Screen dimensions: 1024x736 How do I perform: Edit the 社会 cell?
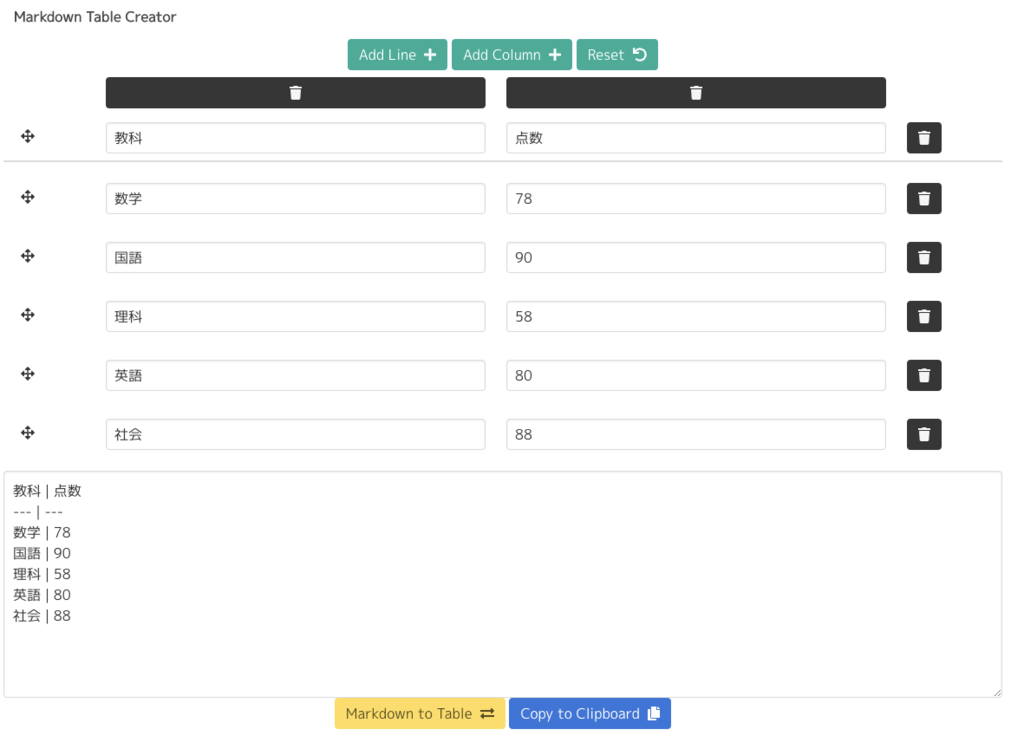click(x=295, y=434)
